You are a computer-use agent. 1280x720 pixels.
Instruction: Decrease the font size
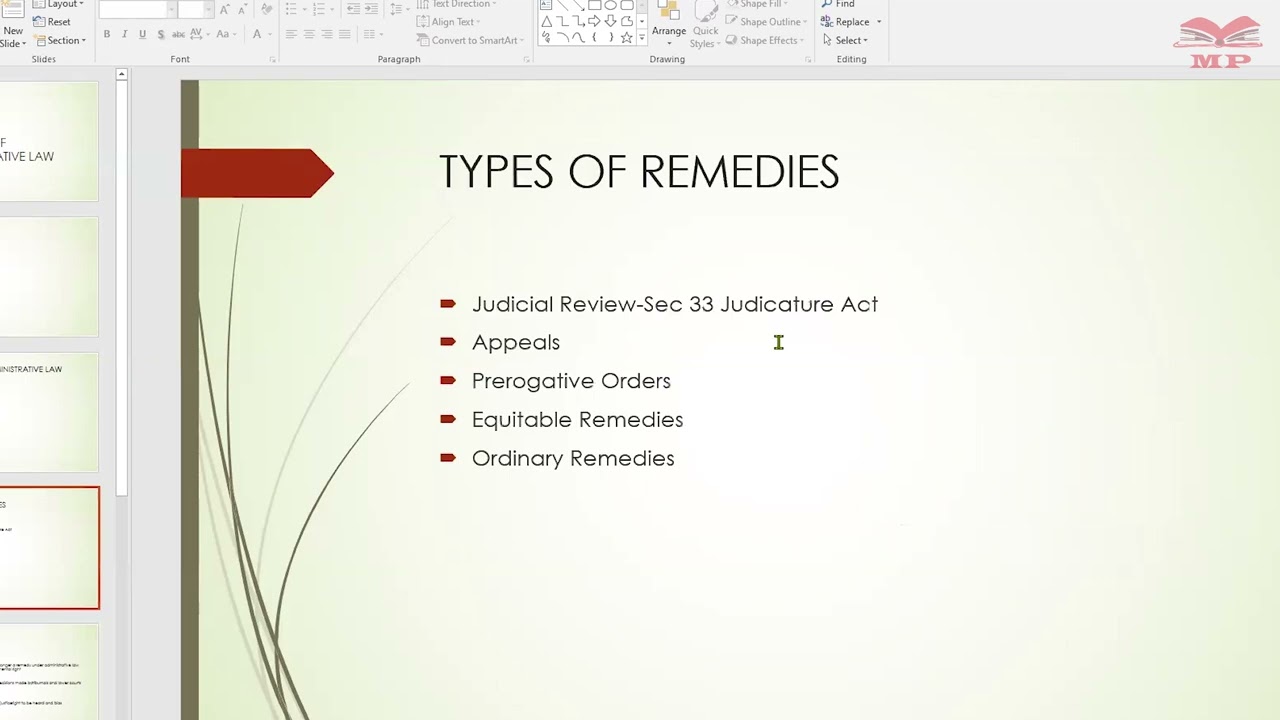click(x=242, y=9)
